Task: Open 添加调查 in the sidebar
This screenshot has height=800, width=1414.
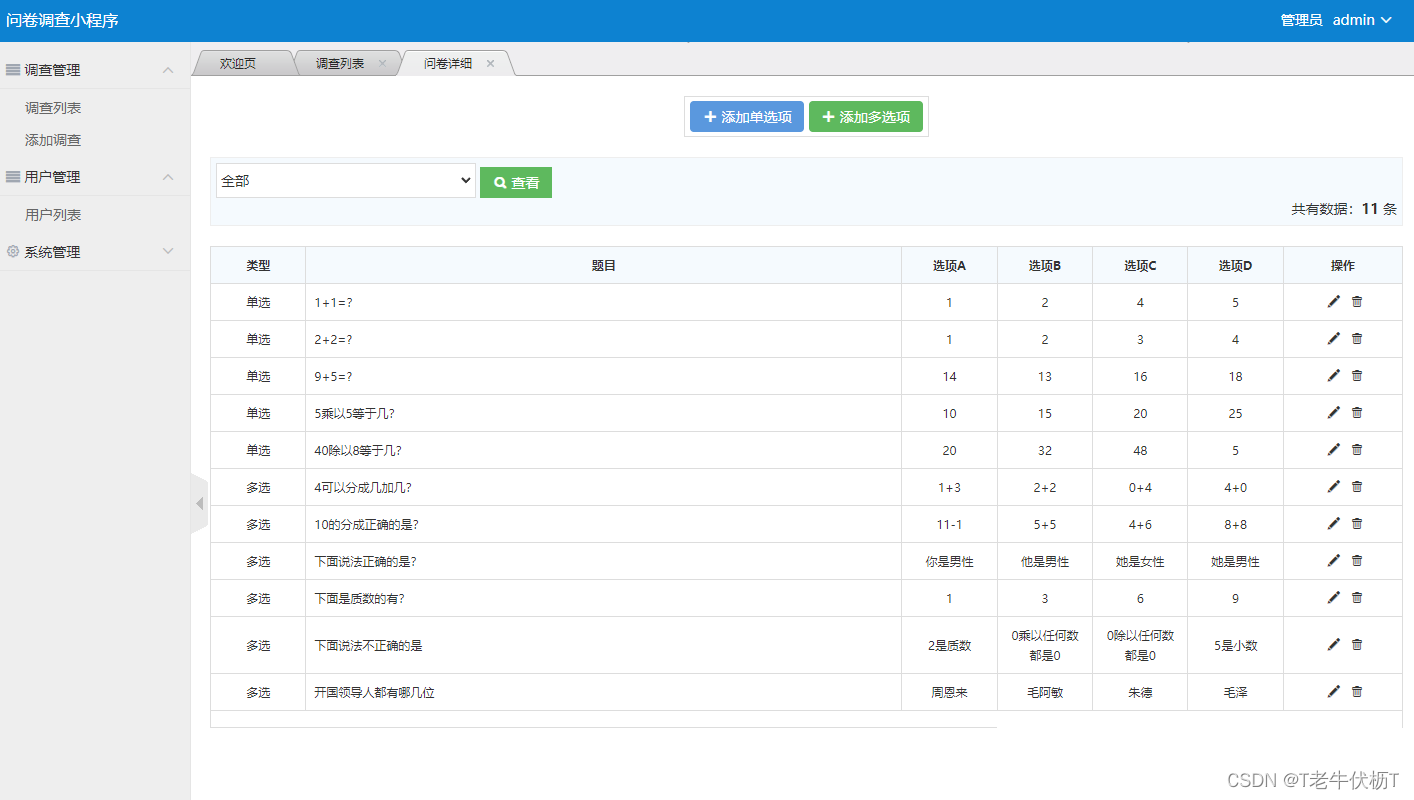Action: 53,140
